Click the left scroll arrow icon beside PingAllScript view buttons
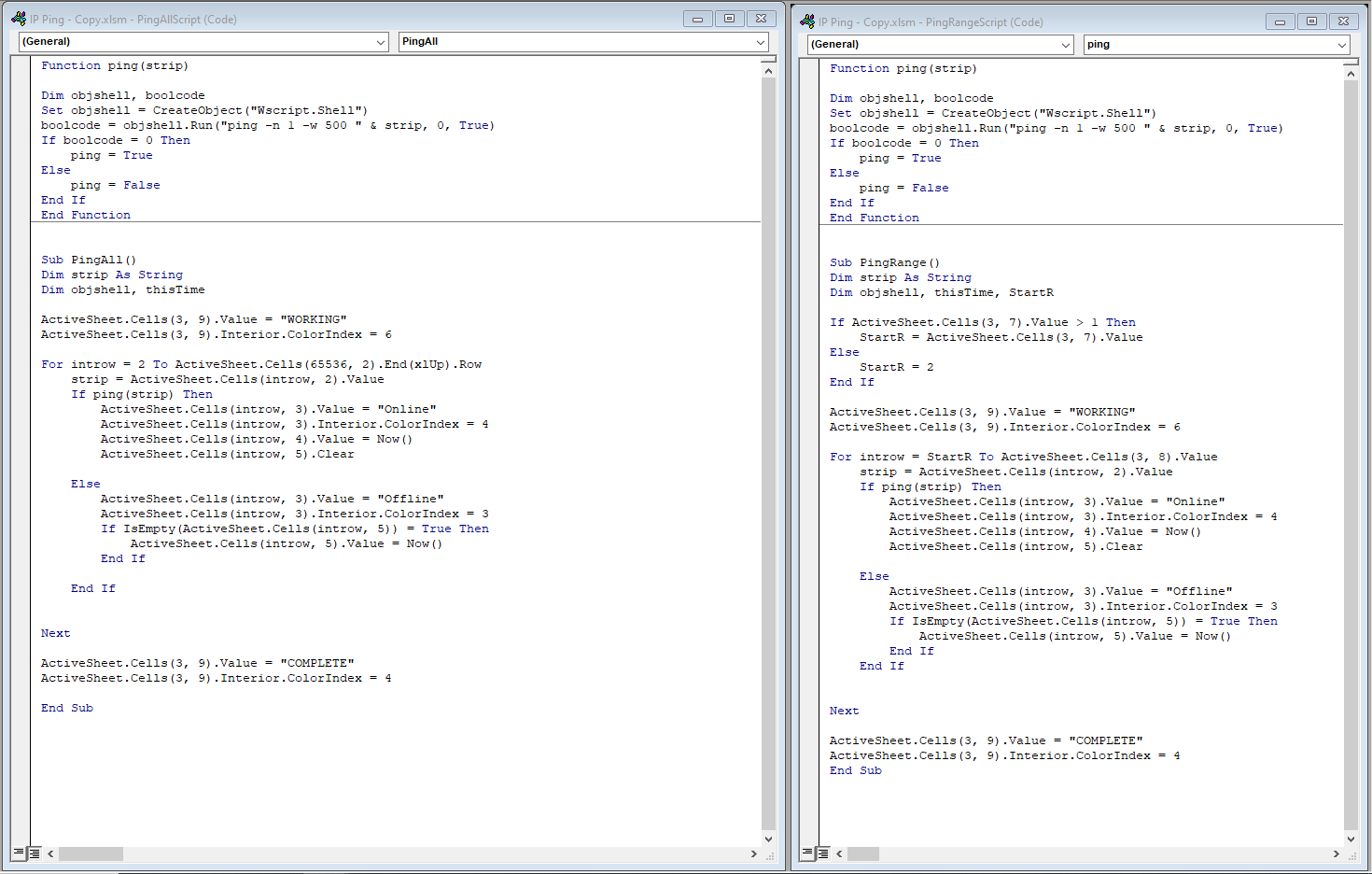This screenshot has width=1372, height=874. point(51,853)
